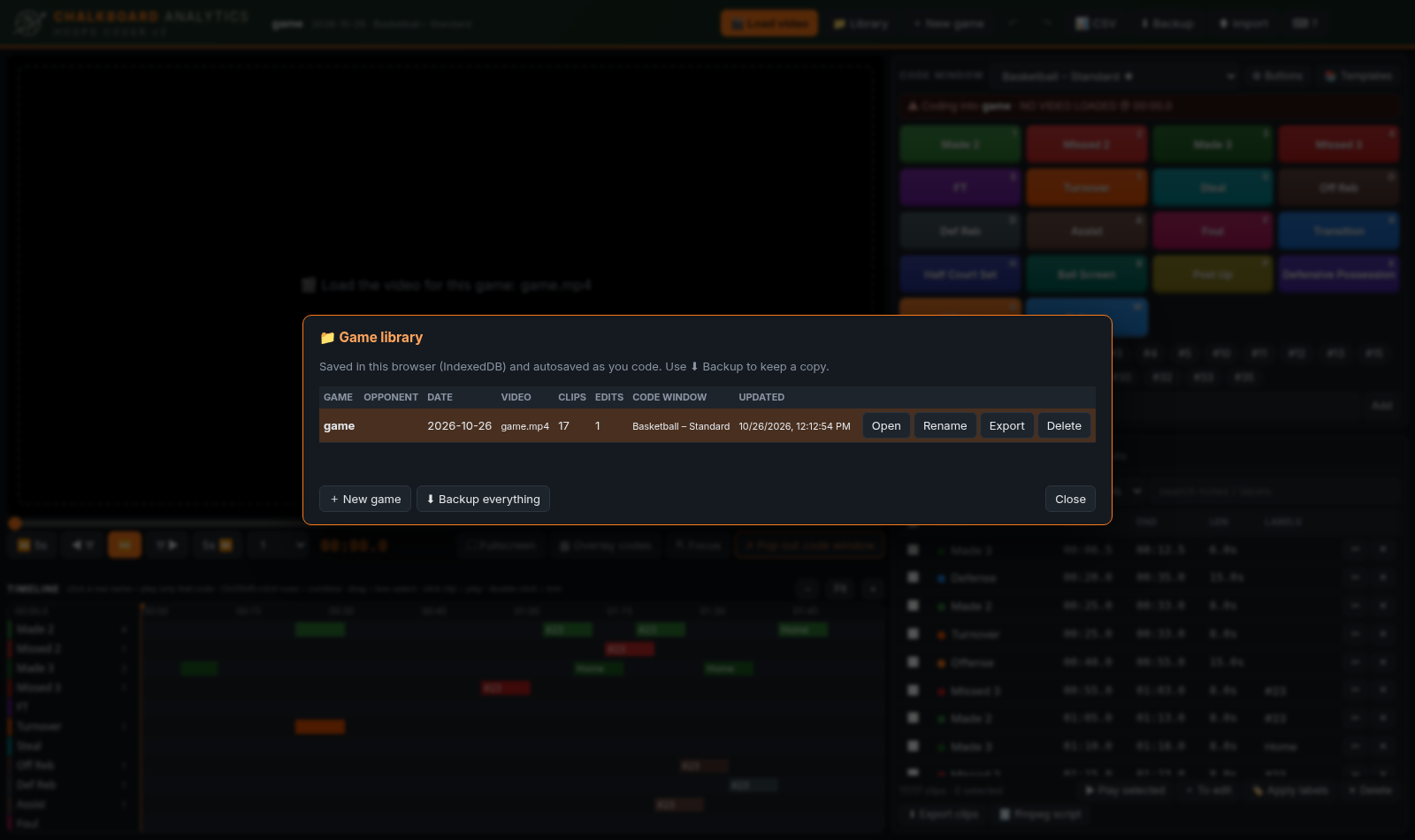
Task: Expand the Code Window 'Basketball – Standard' dropdown
Action: click(x=1117, y=77)
